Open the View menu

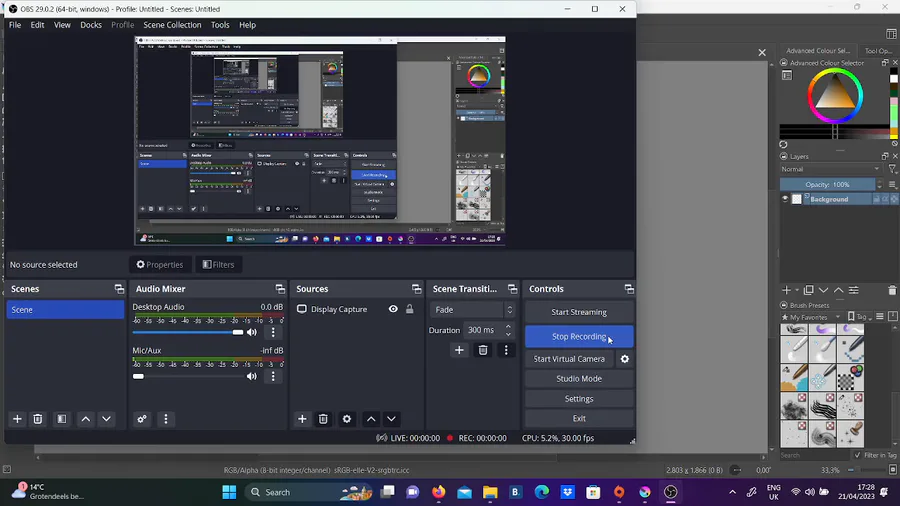pyautogui.click(x=62, y=25)
